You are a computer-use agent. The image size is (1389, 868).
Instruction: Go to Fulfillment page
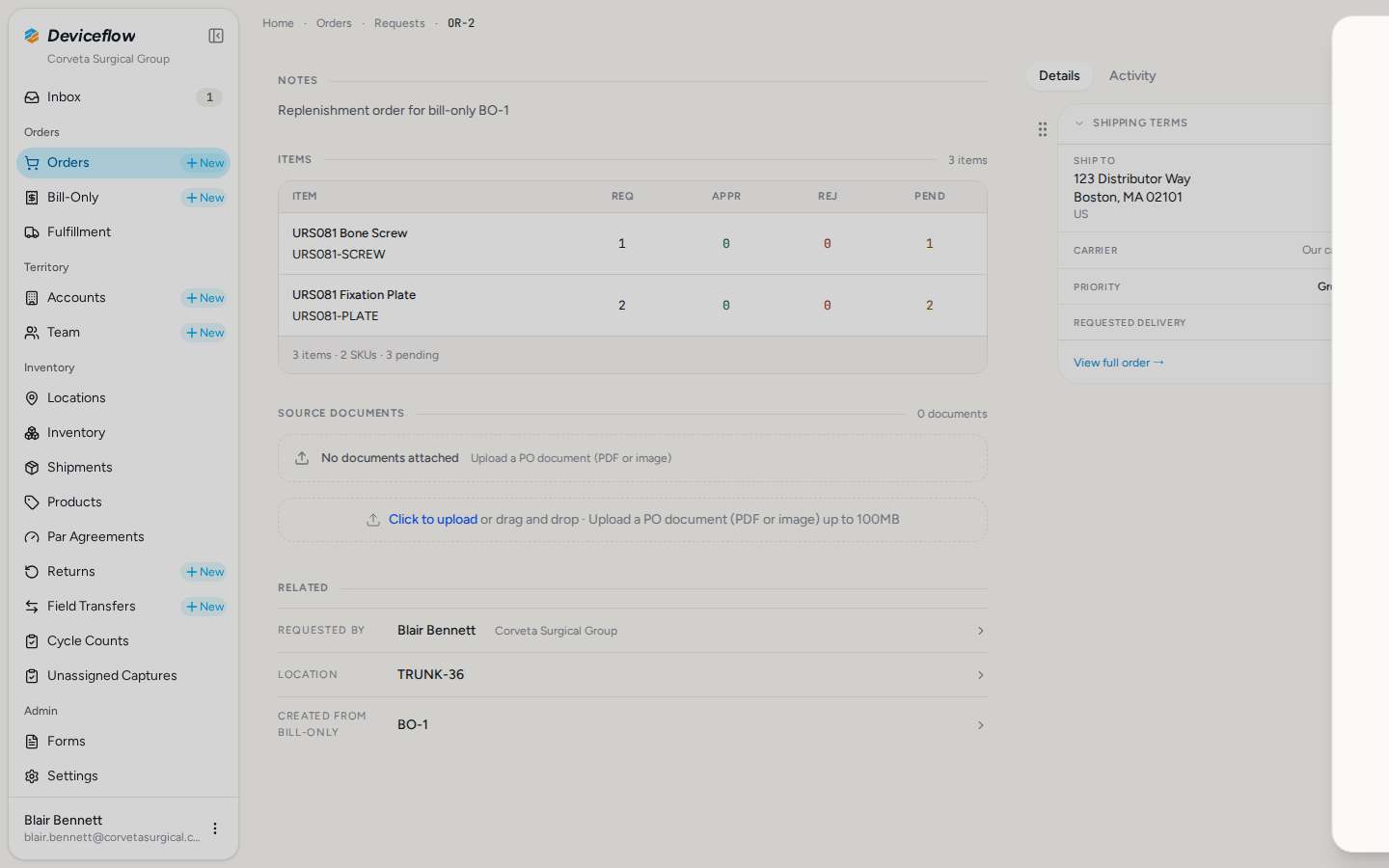tap(123, 232)
